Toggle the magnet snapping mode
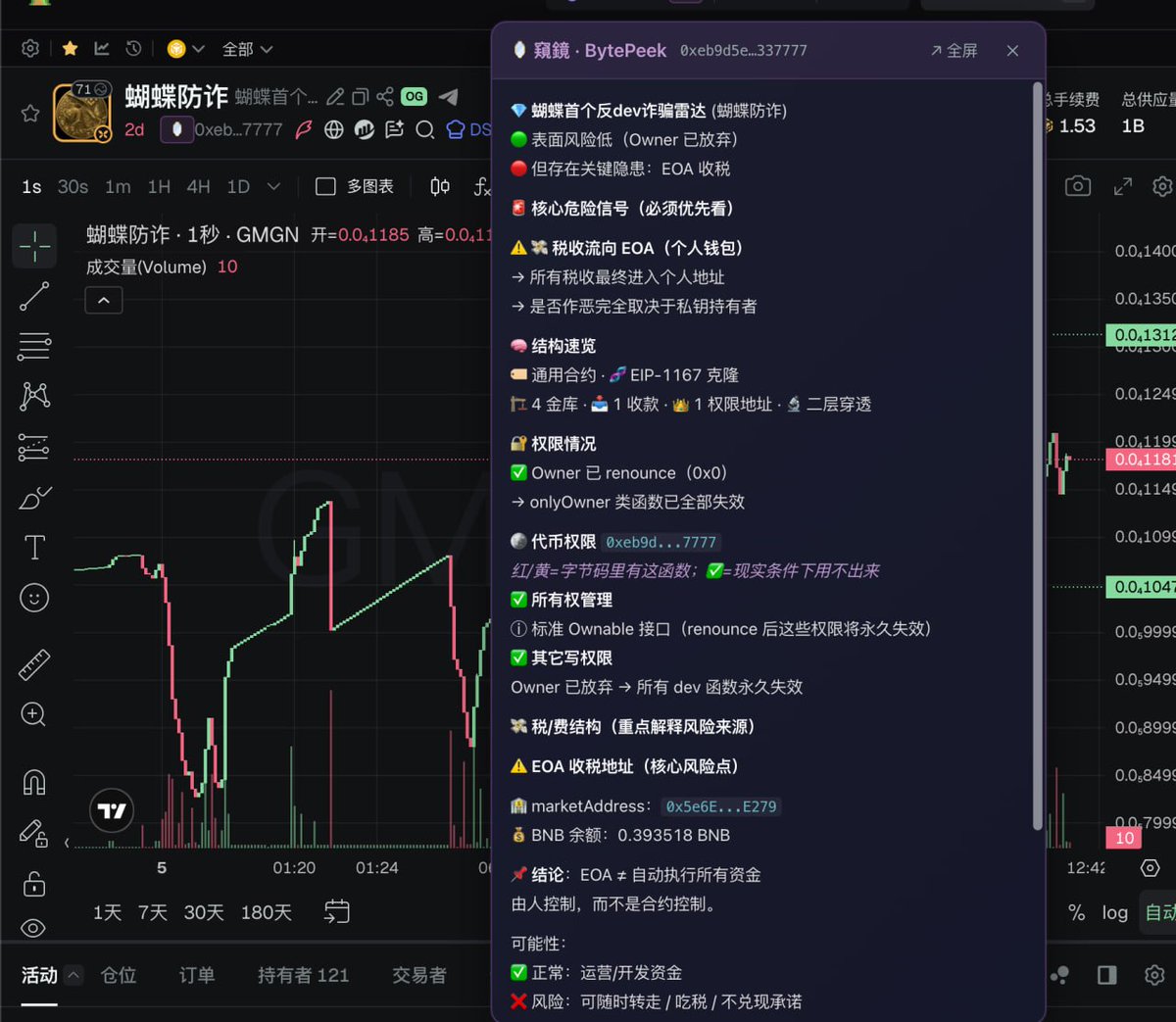Viewport: 1176px width, 1022px height. tap(34, 782)
